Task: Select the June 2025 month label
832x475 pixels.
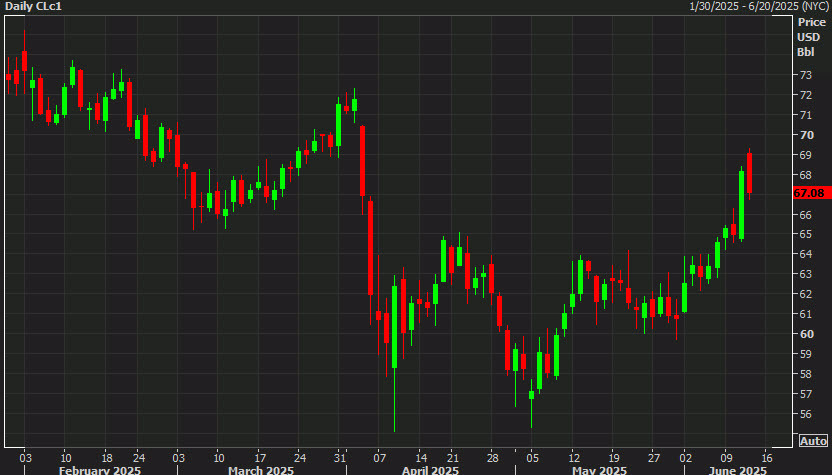Action: (x=738, y=470)
